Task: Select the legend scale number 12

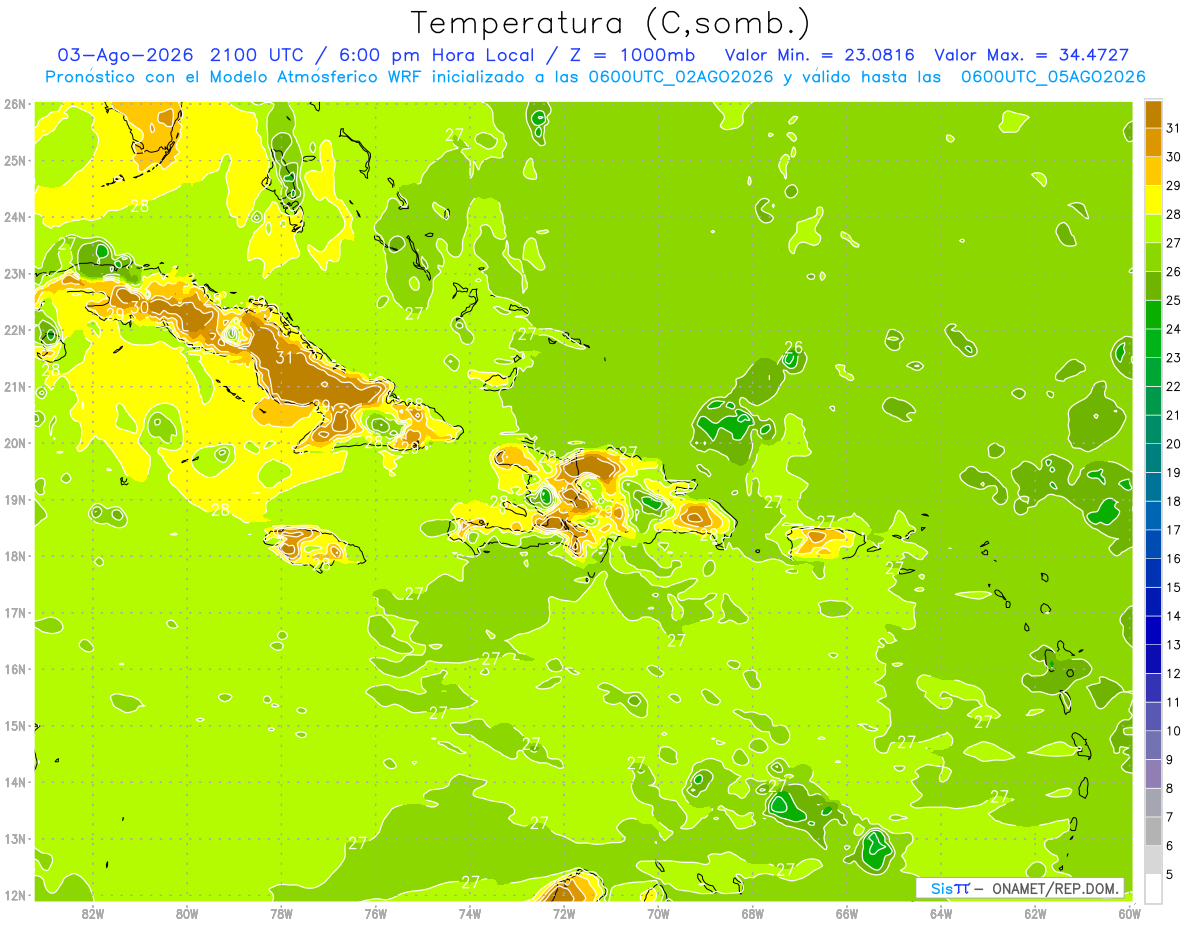Action: [x=1173, y=673]
